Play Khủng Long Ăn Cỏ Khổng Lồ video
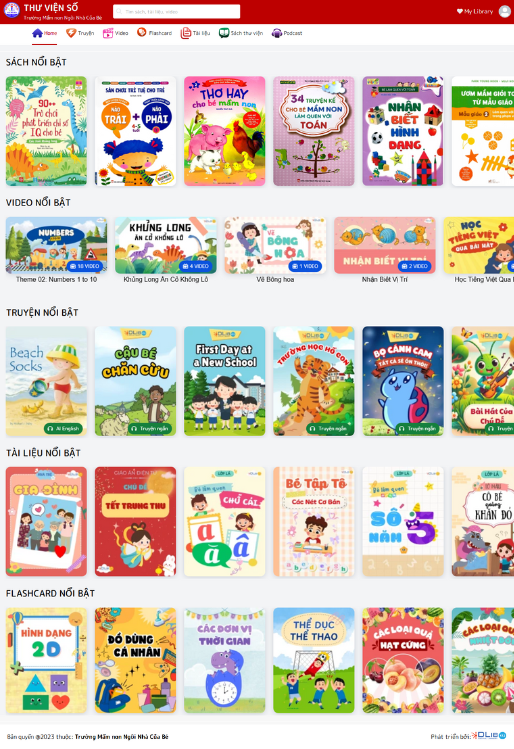514x749 pixels. (166, 246)
